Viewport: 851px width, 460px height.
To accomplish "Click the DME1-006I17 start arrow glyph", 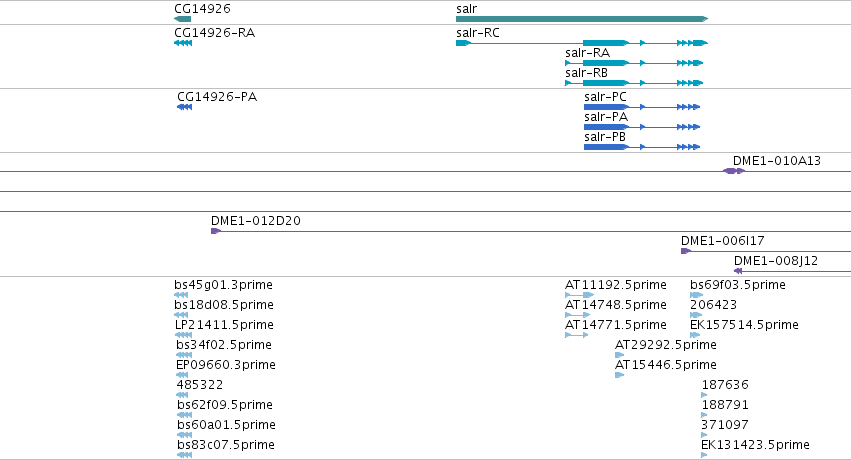I will pyautogui.click(x=685, y=251).
